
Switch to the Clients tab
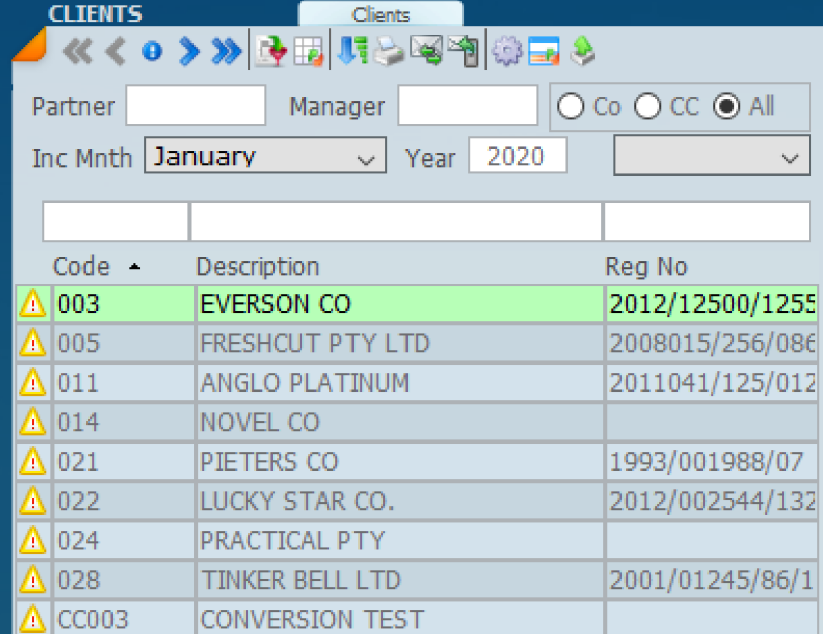381,15
